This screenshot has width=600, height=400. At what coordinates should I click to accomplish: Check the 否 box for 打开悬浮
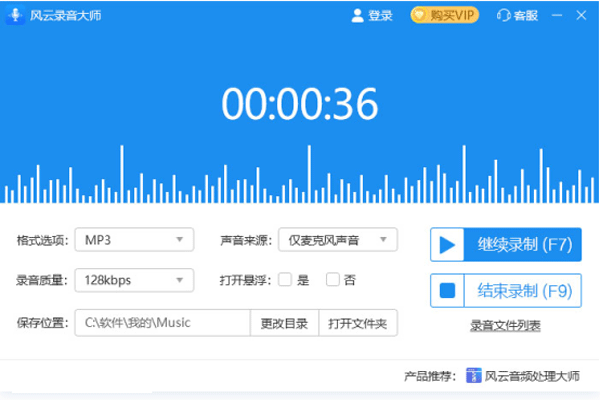click(333, 280)
